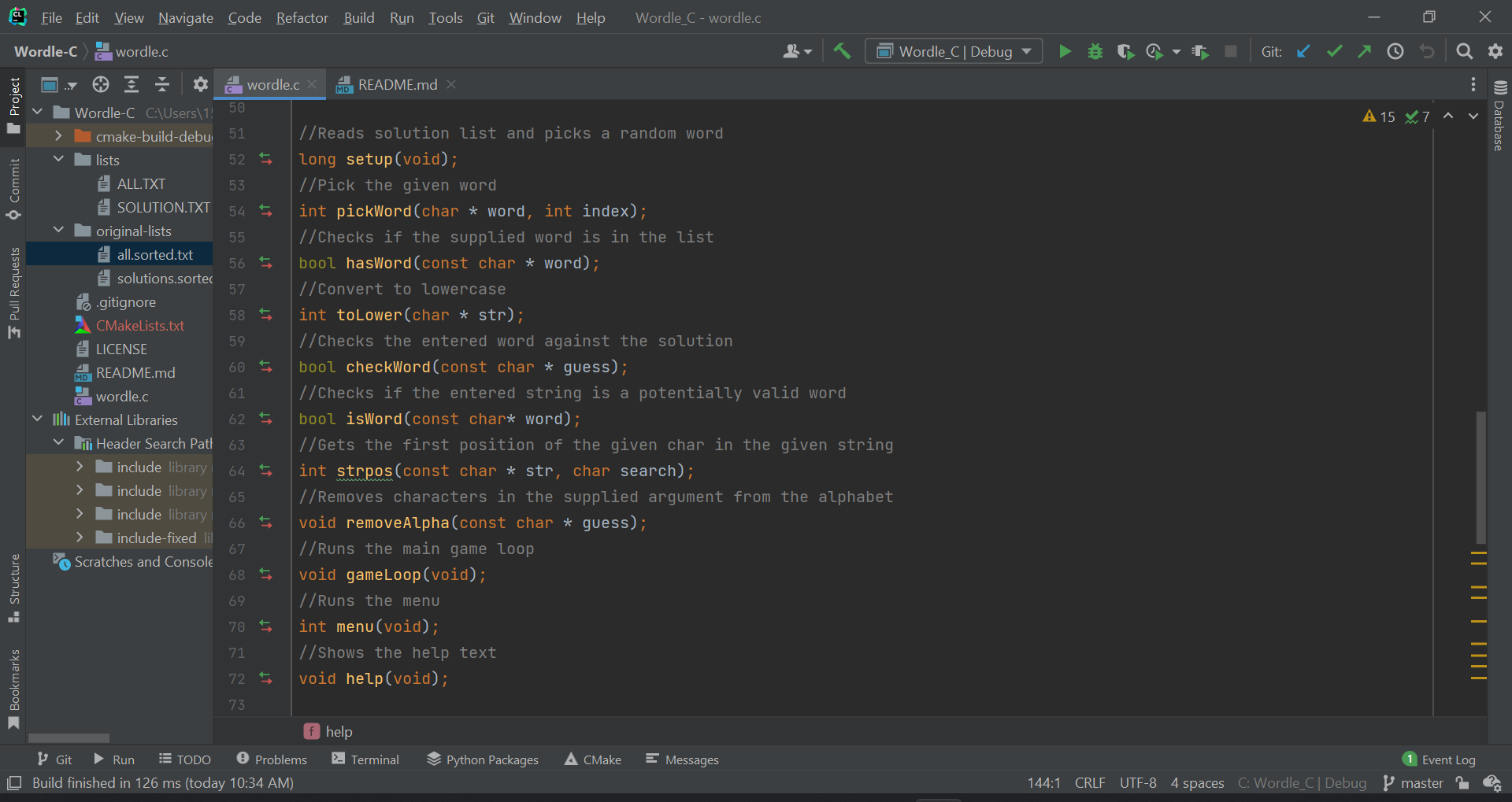Update project from Git (blue arrow icon)

pyautogui.click(x=1303, y=50)
